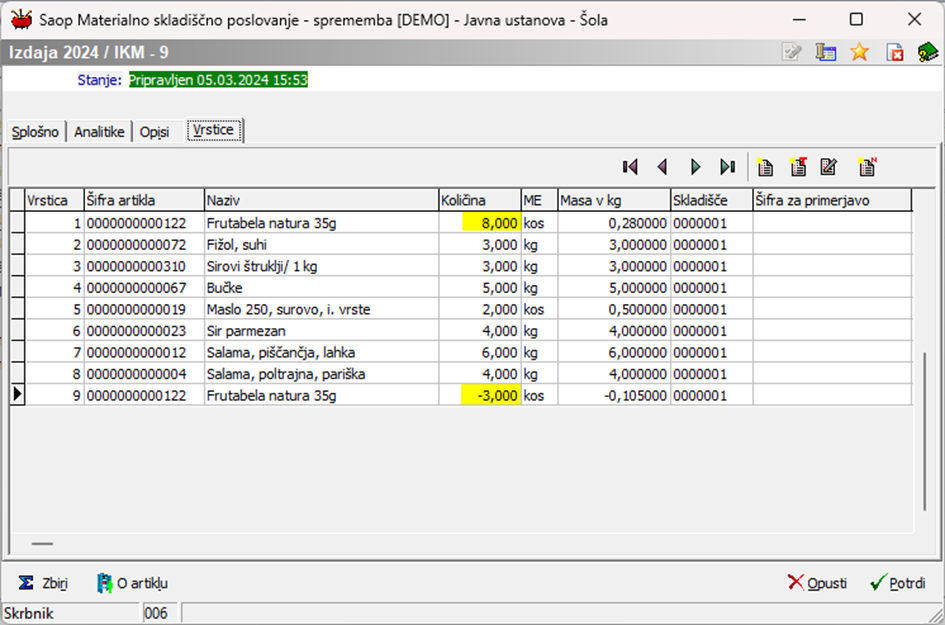Image resolution: width=945 pixels, height=625 pixels.
Task: Open the O artiklu info button
Action: (x=132, y=583)
